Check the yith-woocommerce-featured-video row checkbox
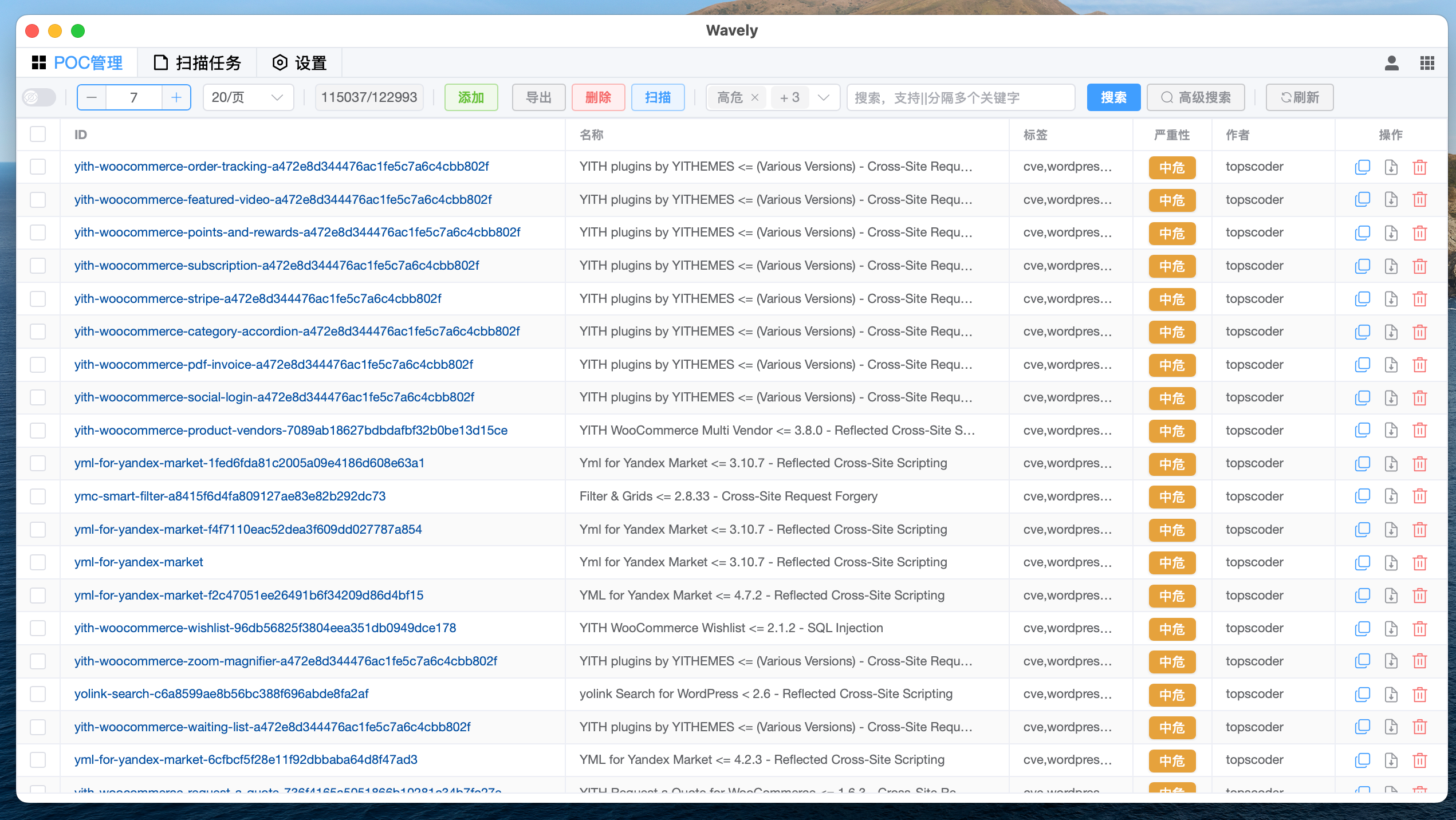This screenshot has height=820, width=1456. [38, 199]
